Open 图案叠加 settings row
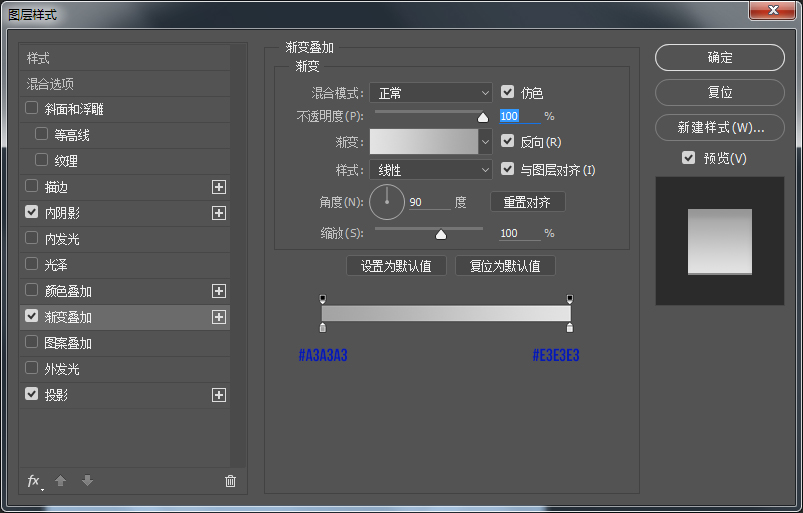 (x=125, y=343)
